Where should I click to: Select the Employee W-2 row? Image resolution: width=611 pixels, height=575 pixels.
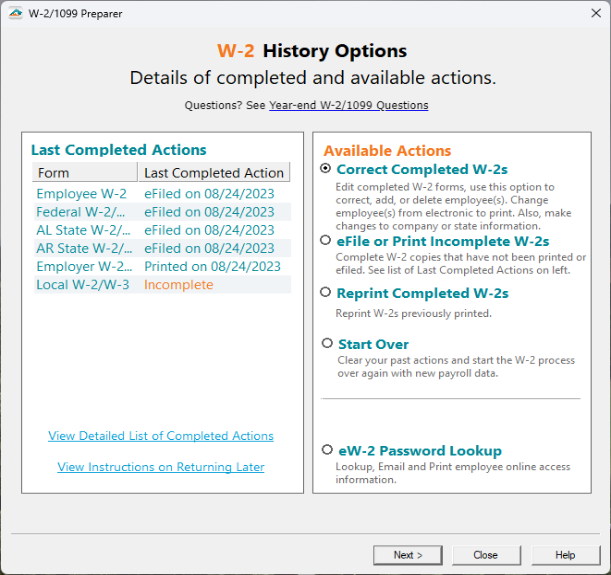pos(162,194)
